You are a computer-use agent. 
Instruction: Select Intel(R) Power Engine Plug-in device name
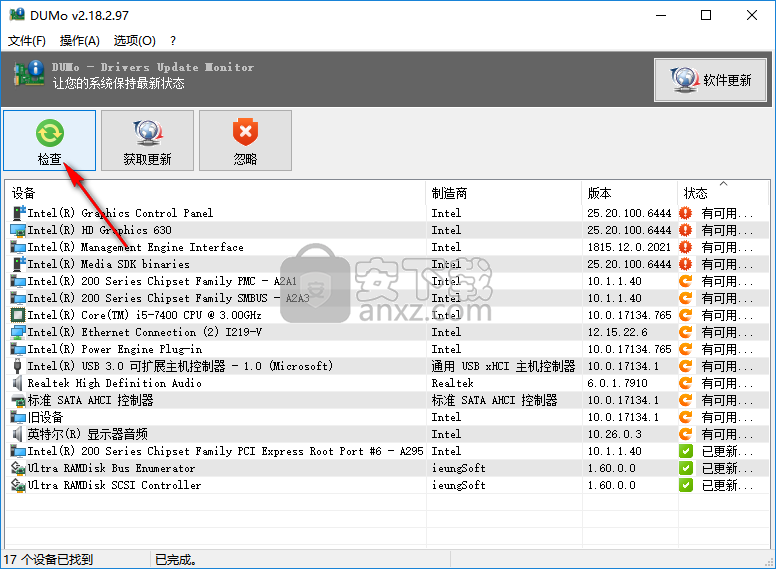115,349
